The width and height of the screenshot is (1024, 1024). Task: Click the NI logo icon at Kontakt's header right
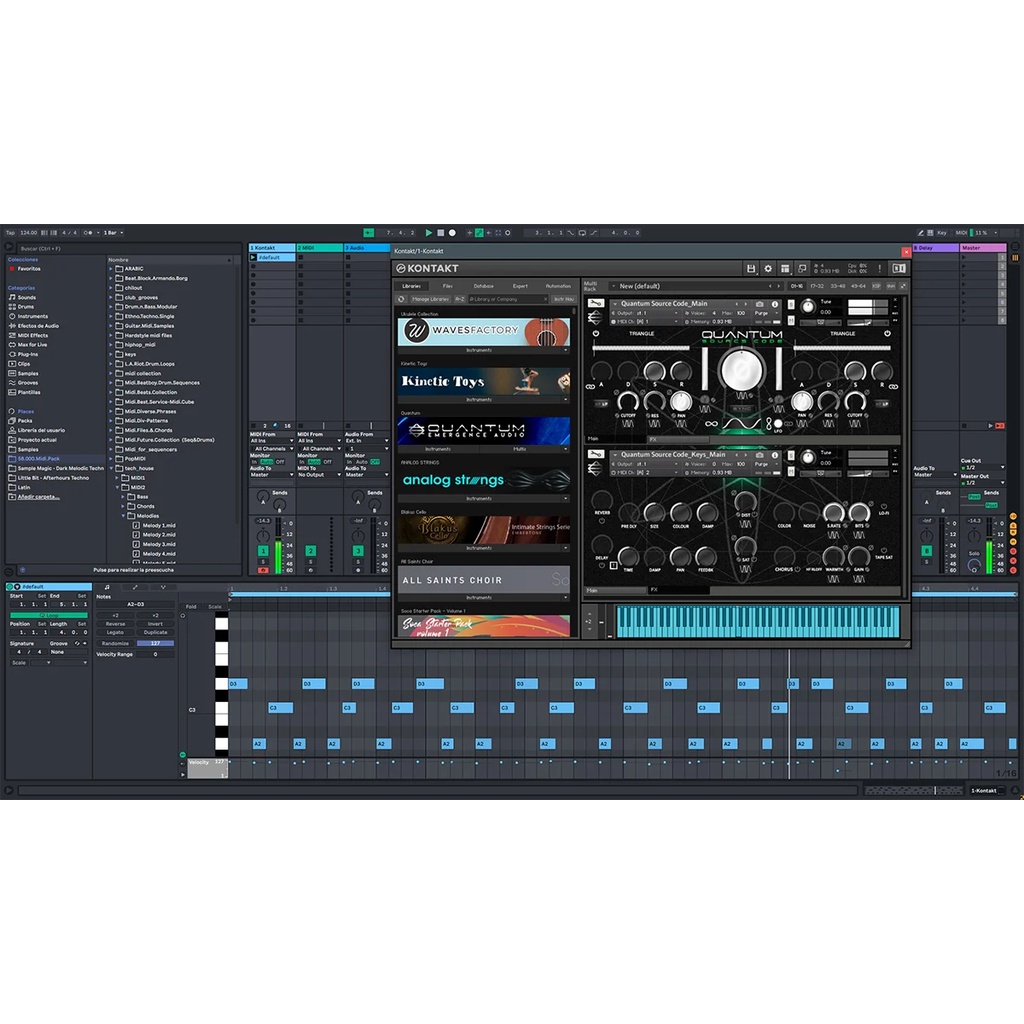click(x=899, y=268)
